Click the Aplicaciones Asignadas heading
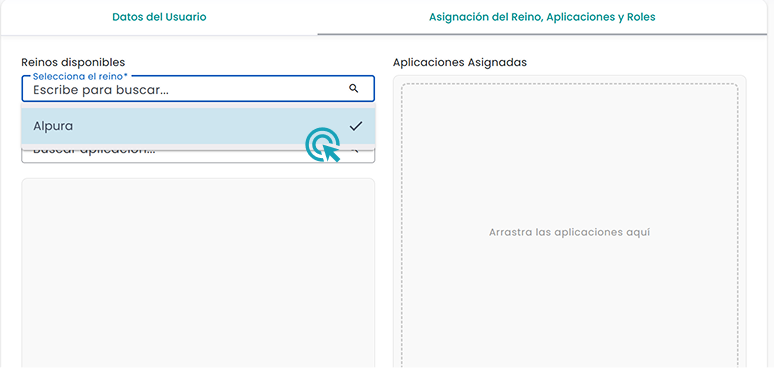The height and width of the screenshot is (368, 774). 460,63
